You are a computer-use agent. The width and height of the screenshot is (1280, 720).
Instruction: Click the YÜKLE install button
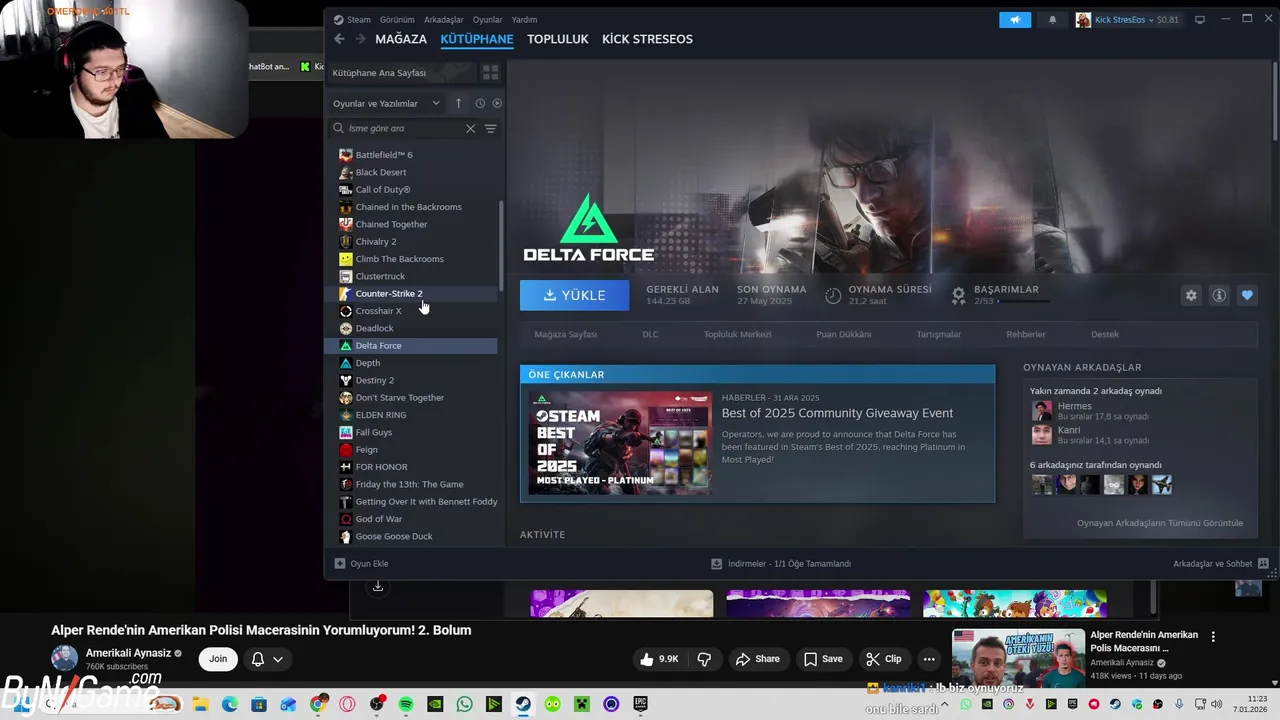(x=574, y=295)
